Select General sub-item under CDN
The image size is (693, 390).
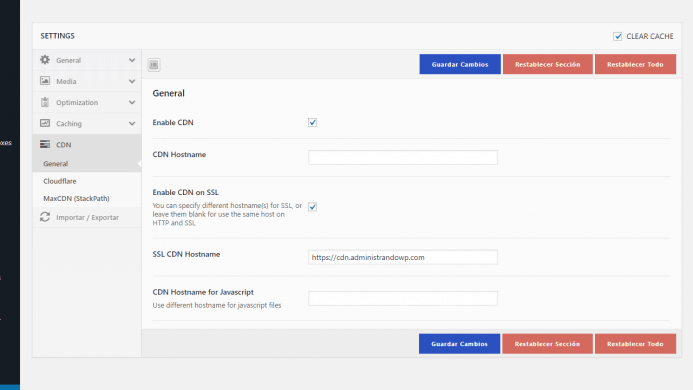coord(87,164)
